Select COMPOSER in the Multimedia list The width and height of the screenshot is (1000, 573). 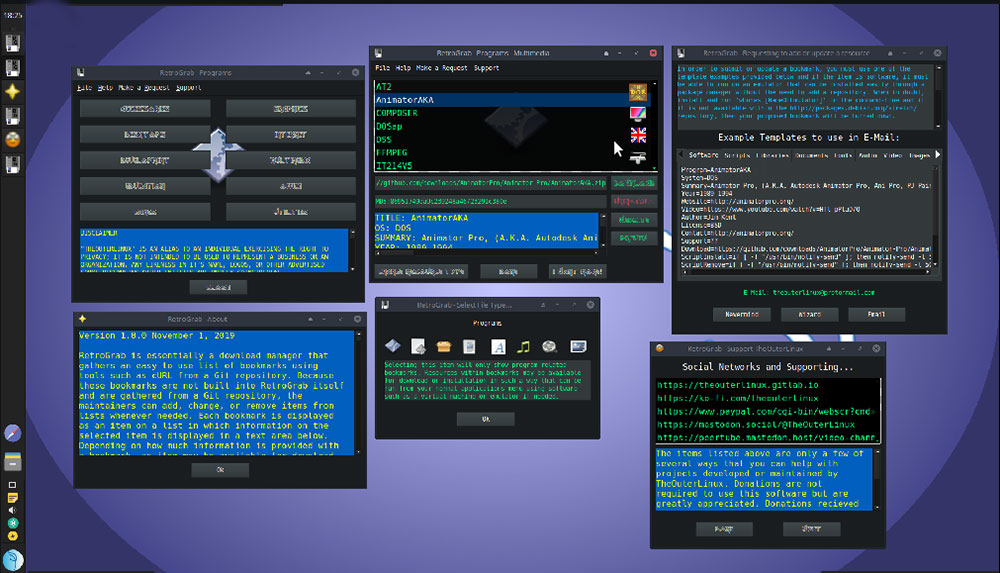coord(501,113)
